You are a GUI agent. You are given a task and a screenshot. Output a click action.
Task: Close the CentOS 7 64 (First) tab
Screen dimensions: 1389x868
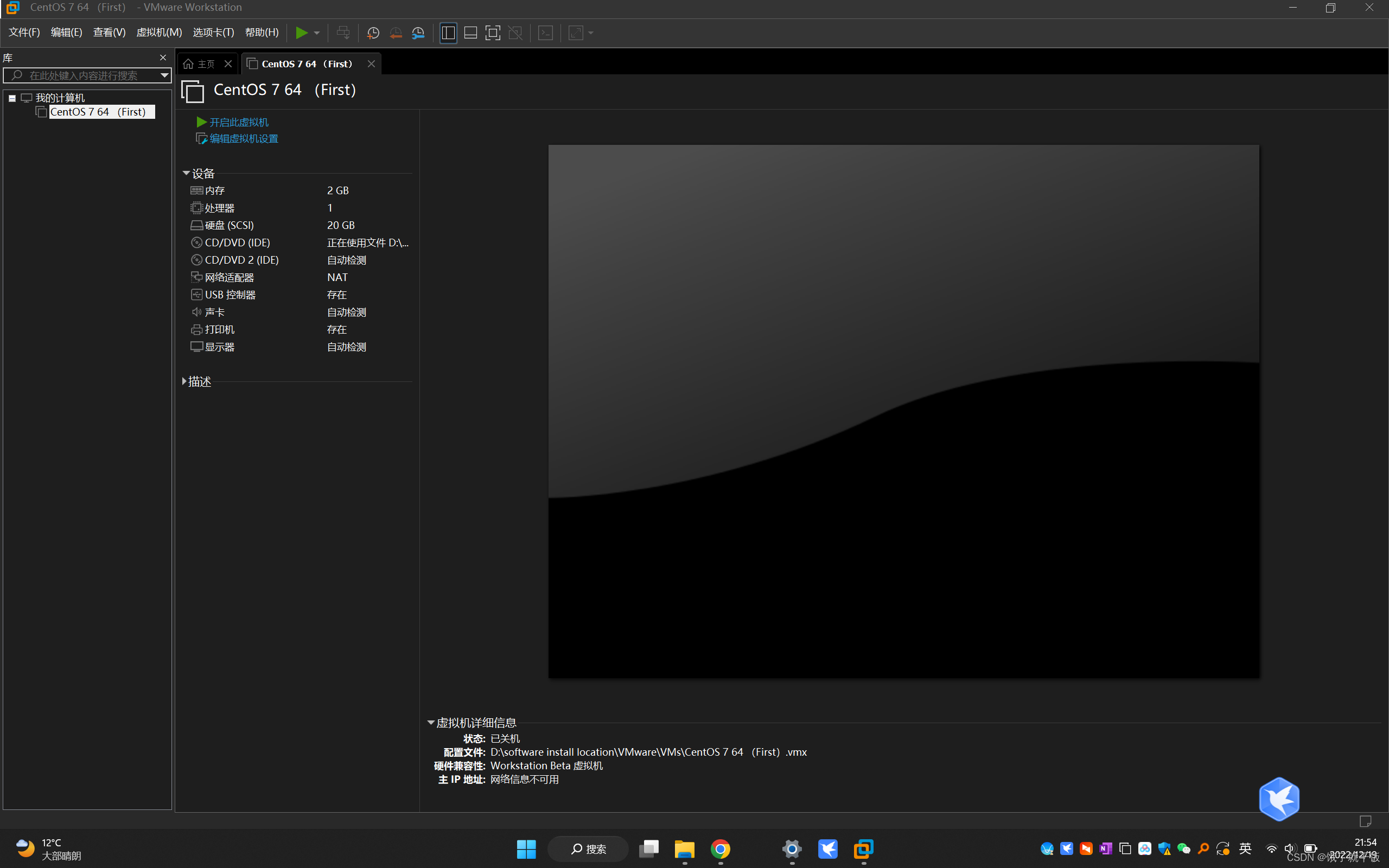pos(371,63)
